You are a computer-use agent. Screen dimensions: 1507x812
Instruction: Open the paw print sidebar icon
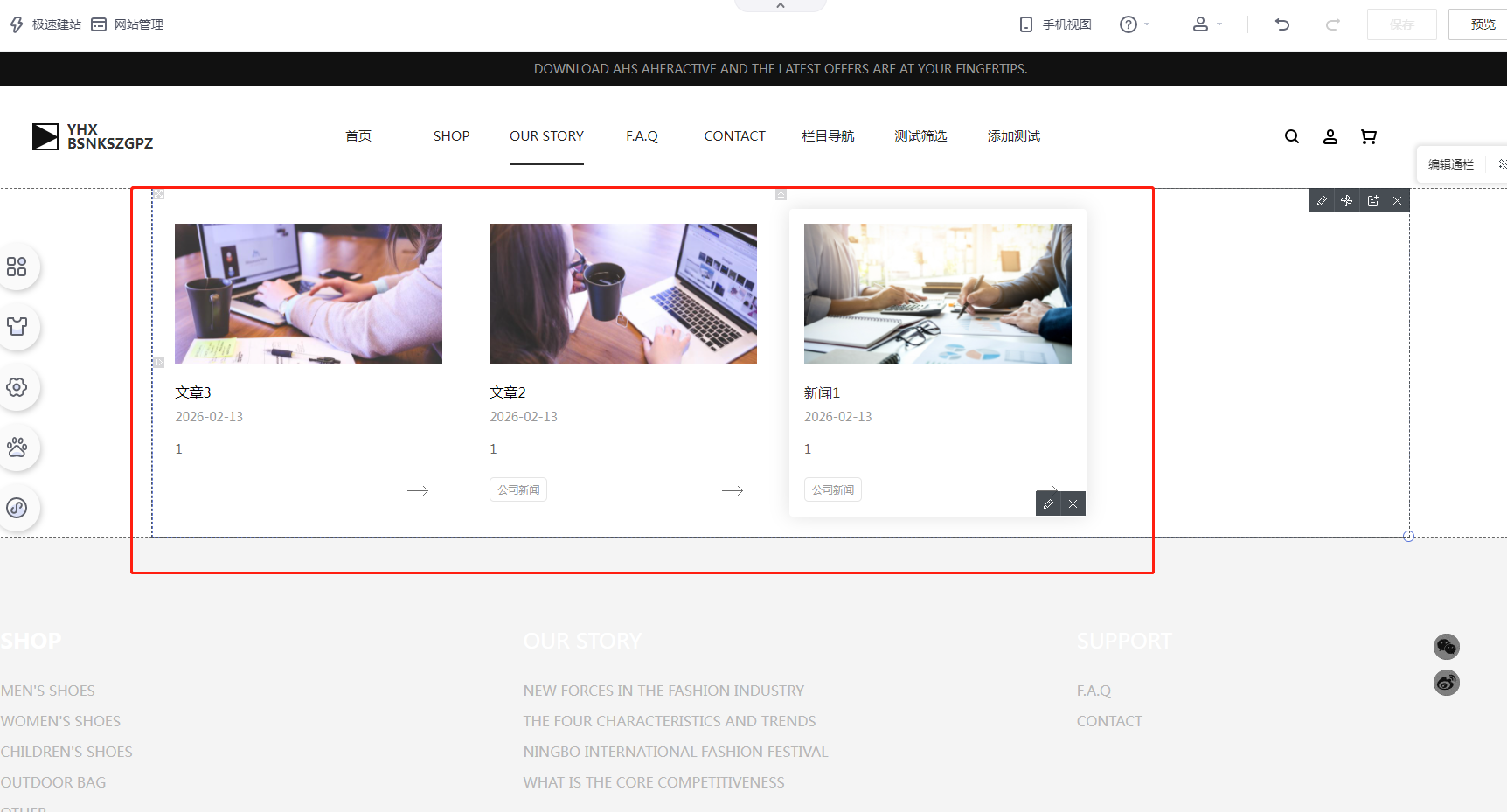click(17, 448)
